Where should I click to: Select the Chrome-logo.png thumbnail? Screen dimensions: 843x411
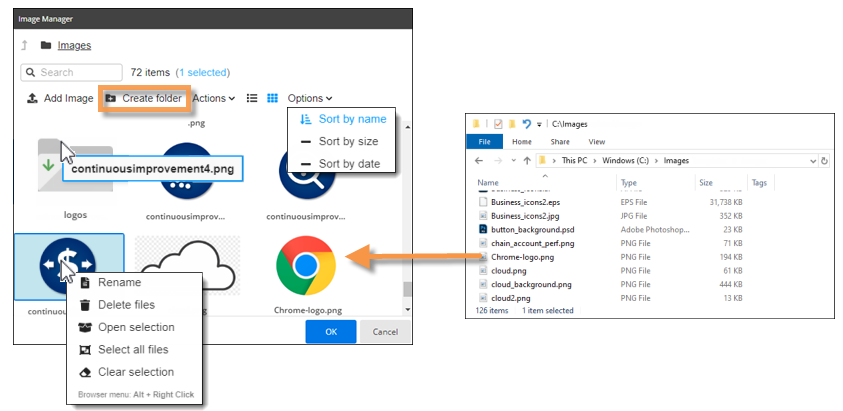point(305,267)
